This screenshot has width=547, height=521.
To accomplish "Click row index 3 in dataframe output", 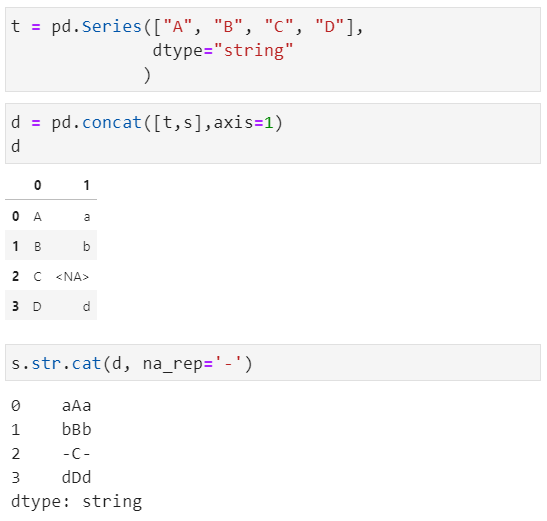I will [x=16, y=306].
